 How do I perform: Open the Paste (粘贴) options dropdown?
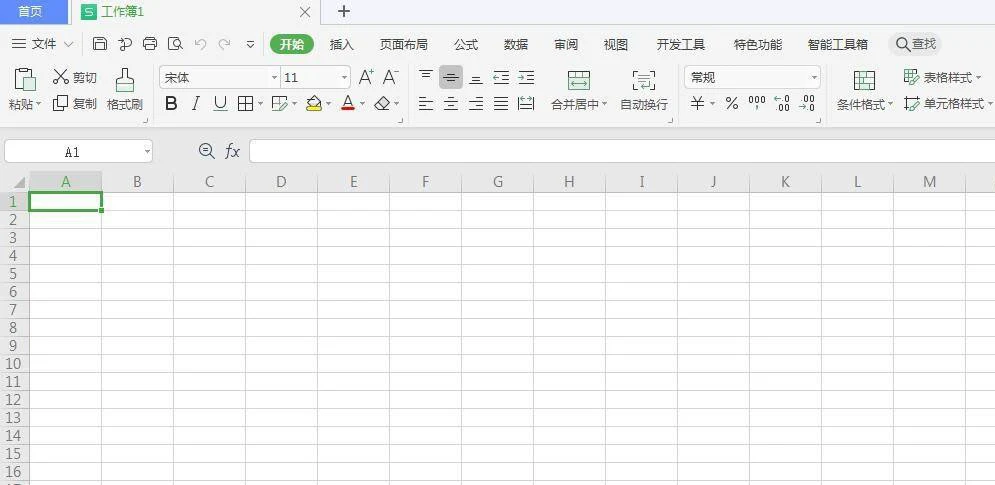pos(25,104)
